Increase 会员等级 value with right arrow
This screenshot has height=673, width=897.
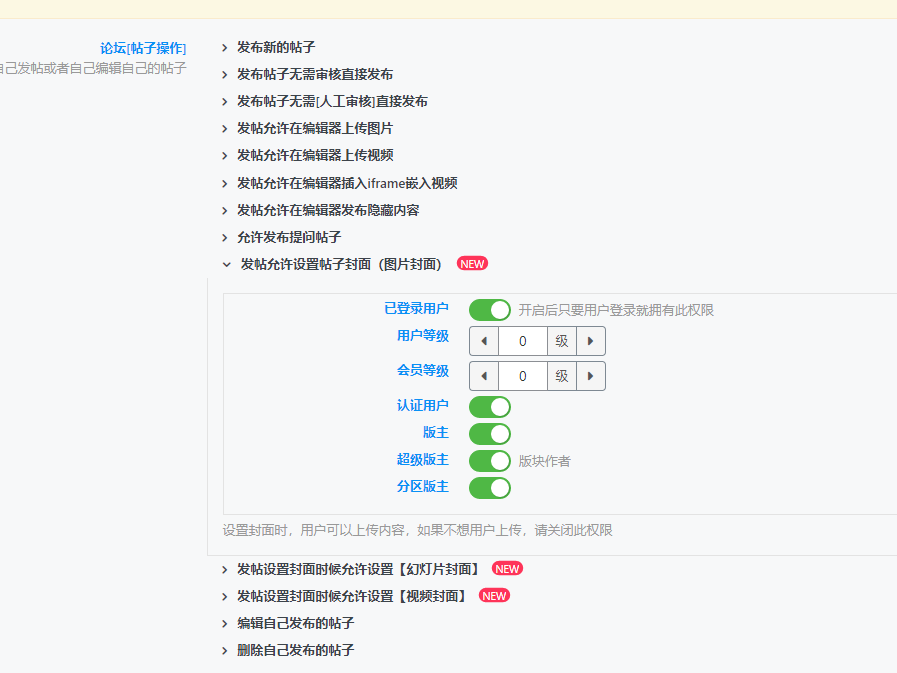click(590, 376)
